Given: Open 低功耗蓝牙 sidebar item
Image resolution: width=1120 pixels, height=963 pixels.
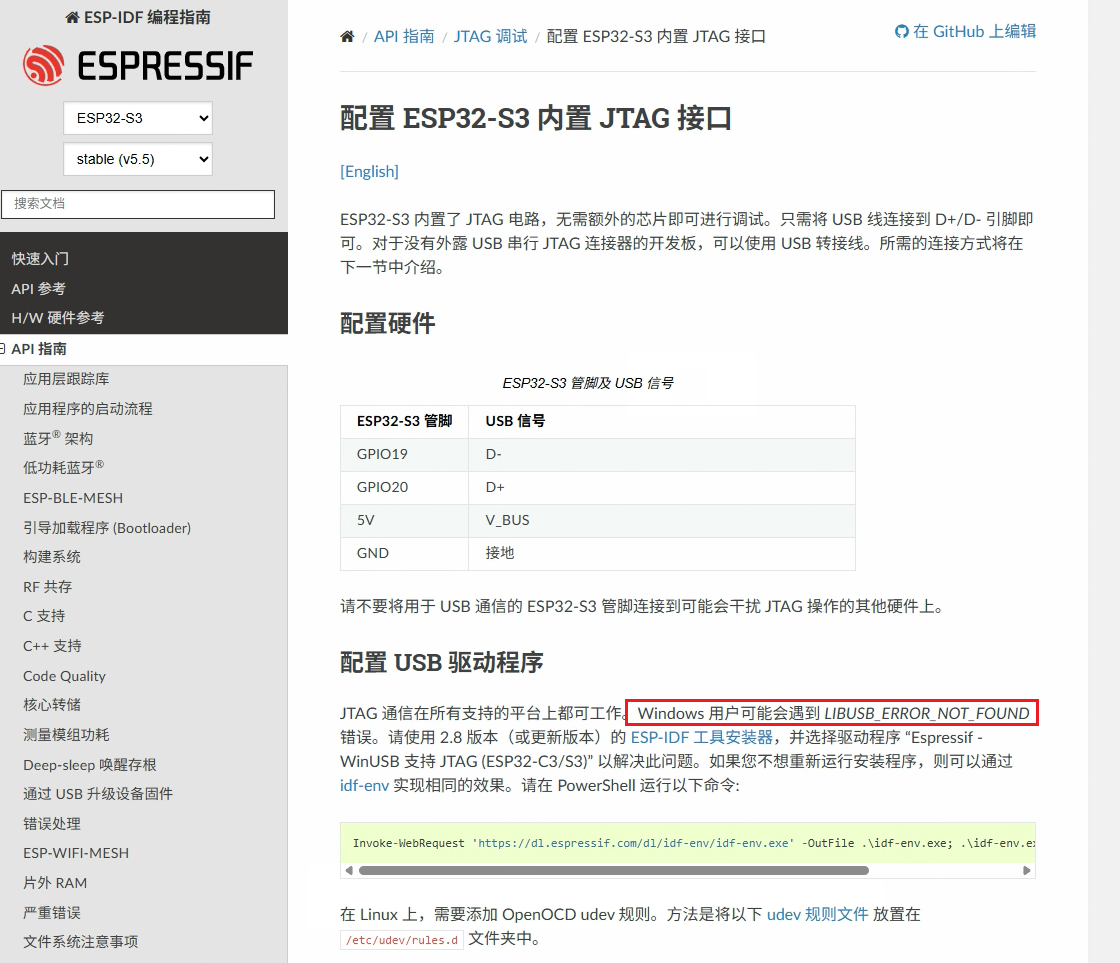Looking at the screenshot, I should click(x=64, y=467).
